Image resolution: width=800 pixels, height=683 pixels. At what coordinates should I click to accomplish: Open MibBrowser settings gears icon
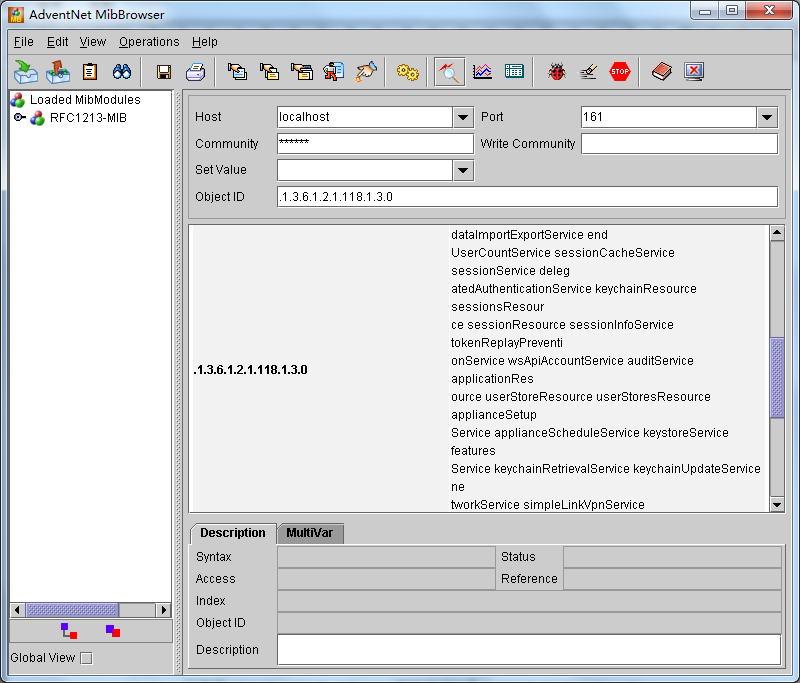(x=408, y=72)
